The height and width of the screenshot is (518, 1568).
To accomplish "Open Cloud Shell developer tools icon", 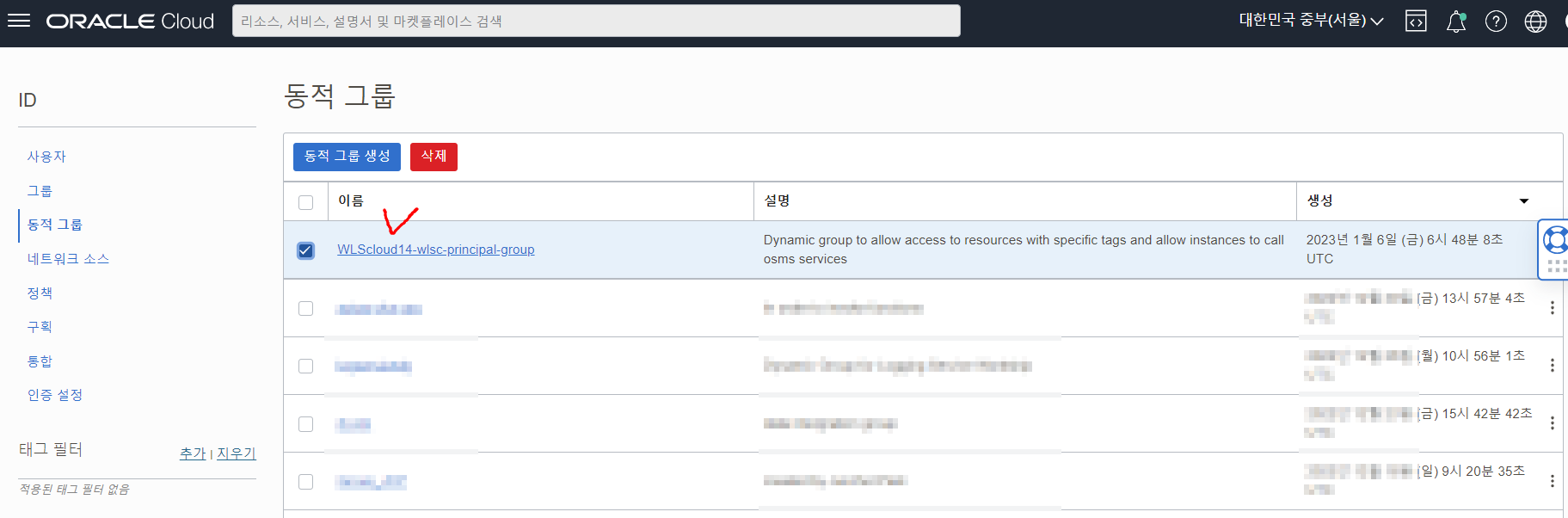I will pyautogui.click(x=1416, y=22).
